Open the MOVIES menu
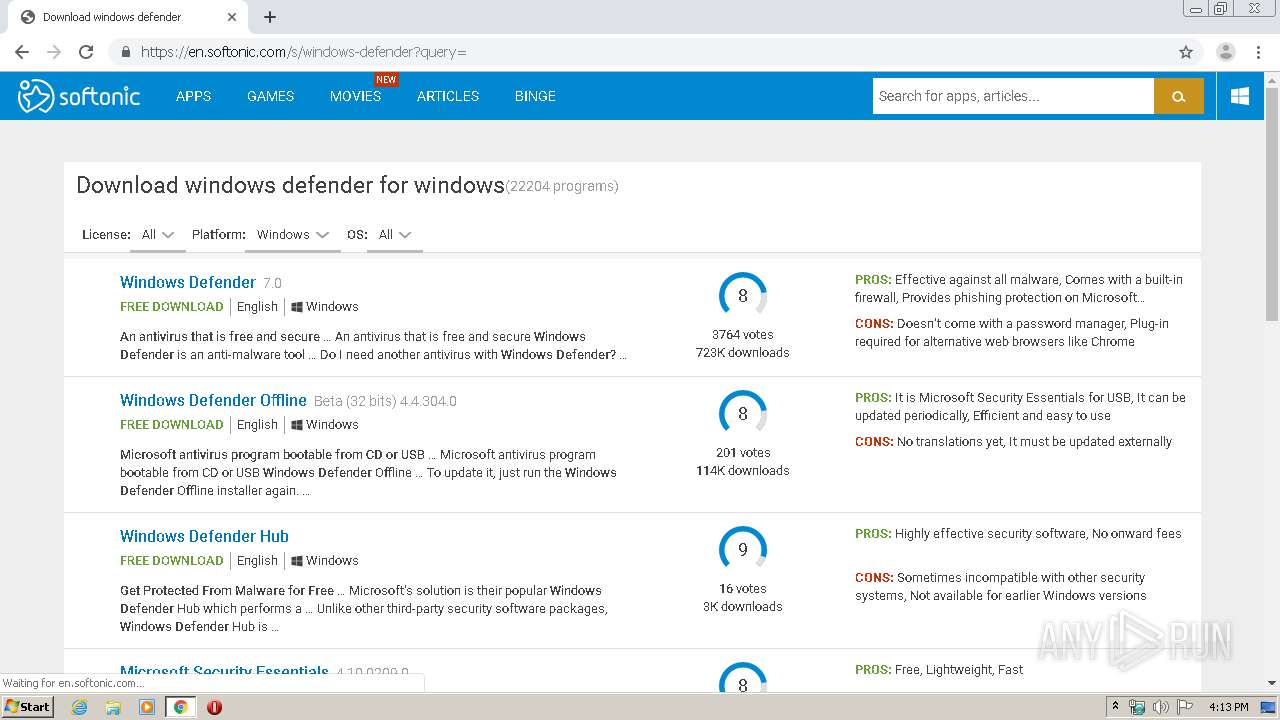The height and width of the screenshot is (720, 1280). (356, 96)
